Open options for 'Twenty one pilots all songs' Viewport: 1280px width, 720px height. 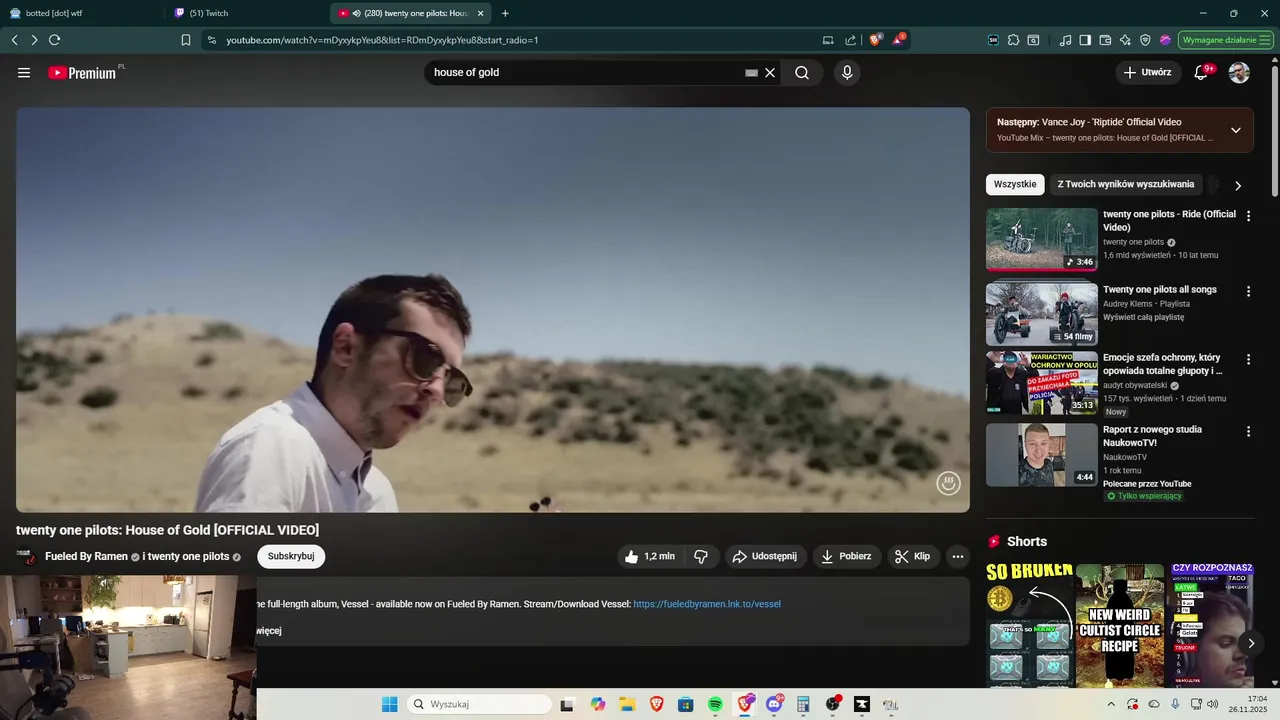(x=1248, y=291)
